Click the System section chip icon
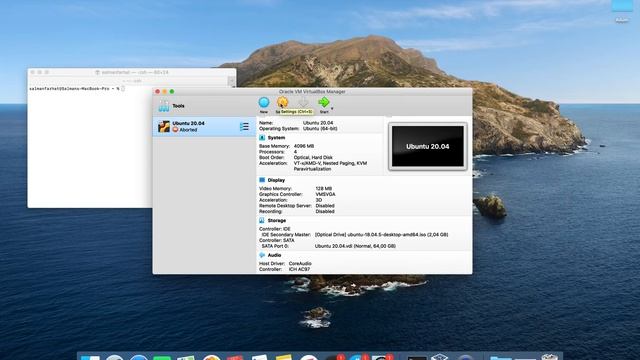The width and height of the screenshot is (640, 360). (262, 138)
